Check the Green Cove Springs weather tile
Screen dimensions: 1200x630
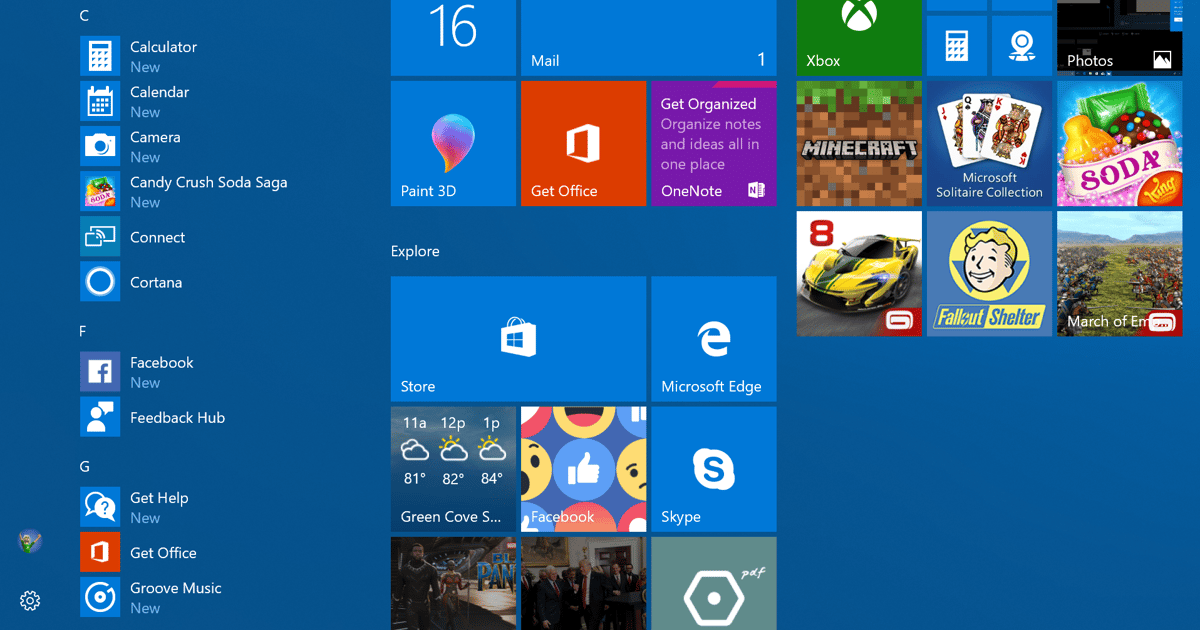453,468
